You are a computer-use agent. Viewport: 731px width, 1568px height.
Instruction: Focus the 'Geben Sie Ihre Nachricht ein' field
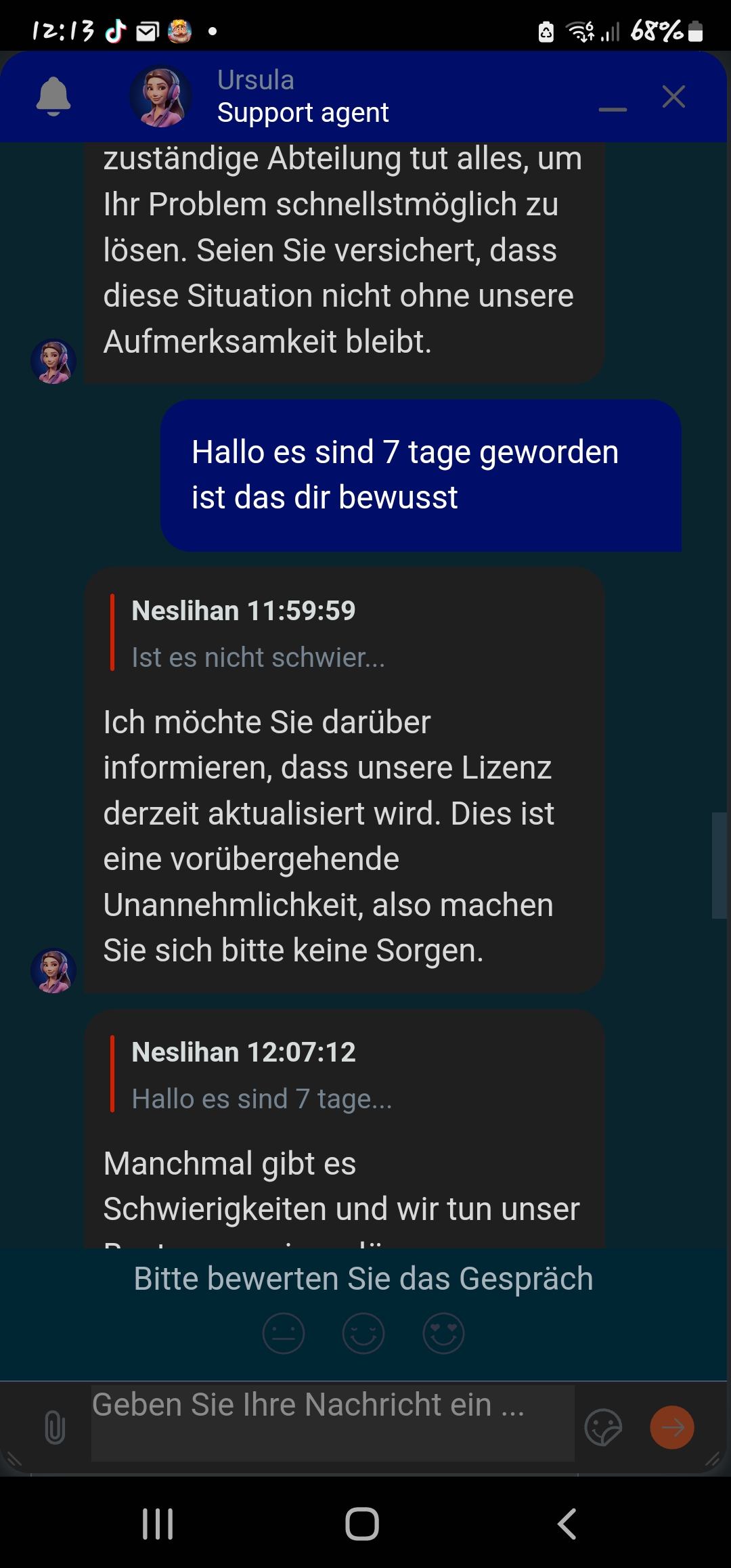(333, 1422)
